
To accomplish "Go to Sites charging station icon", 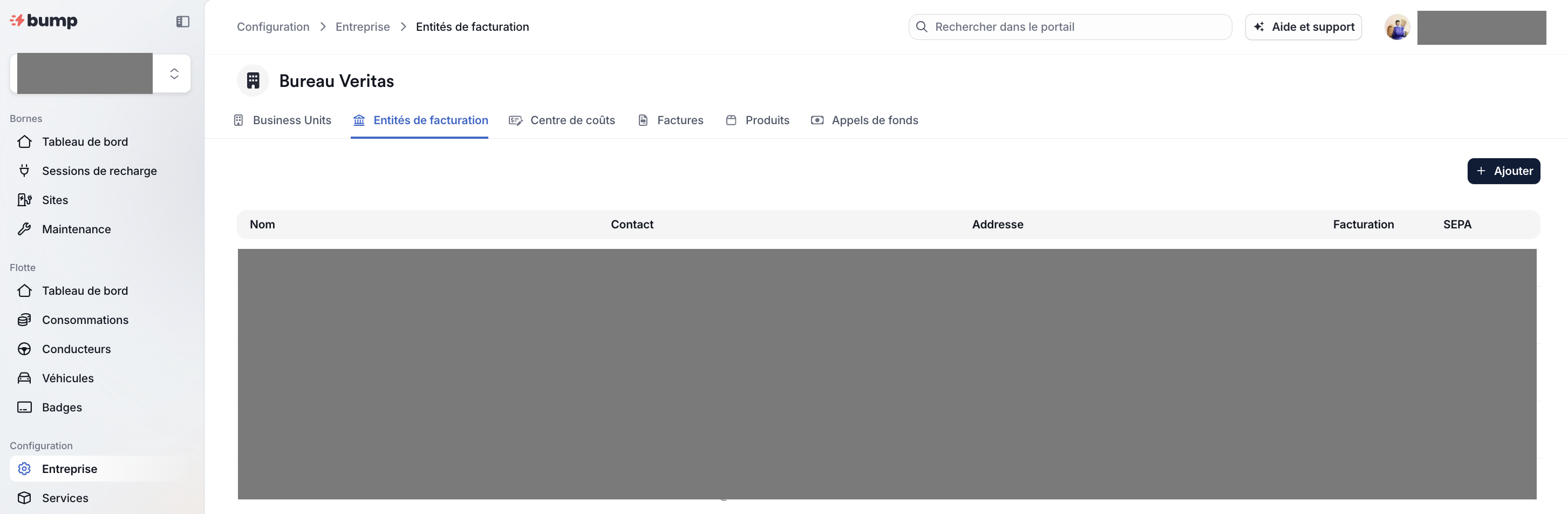I will coord(24,200).
